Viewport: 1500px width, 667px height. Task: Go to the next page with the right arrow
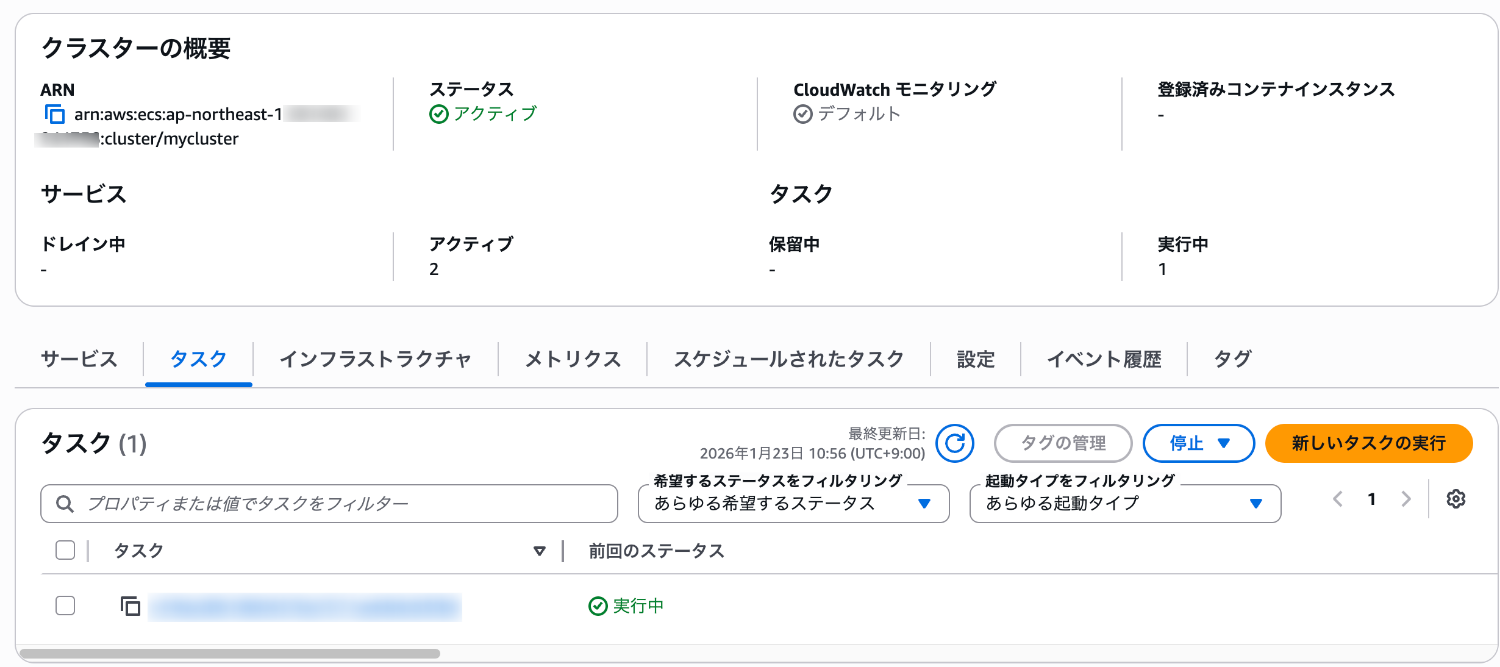coord(1406,498)
